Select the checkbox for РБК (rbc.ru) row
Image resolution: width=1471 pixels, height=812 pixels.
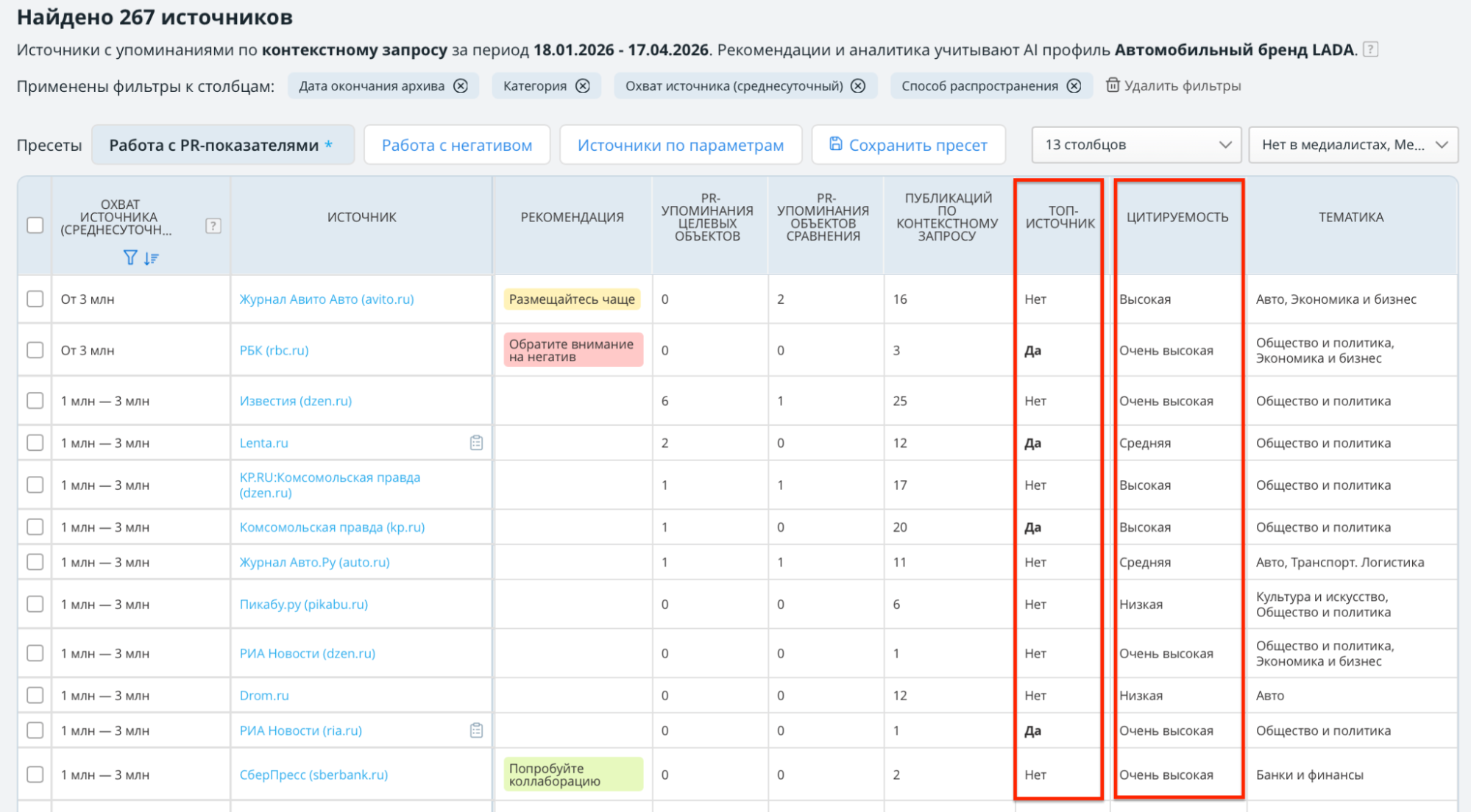pos(35,350)
